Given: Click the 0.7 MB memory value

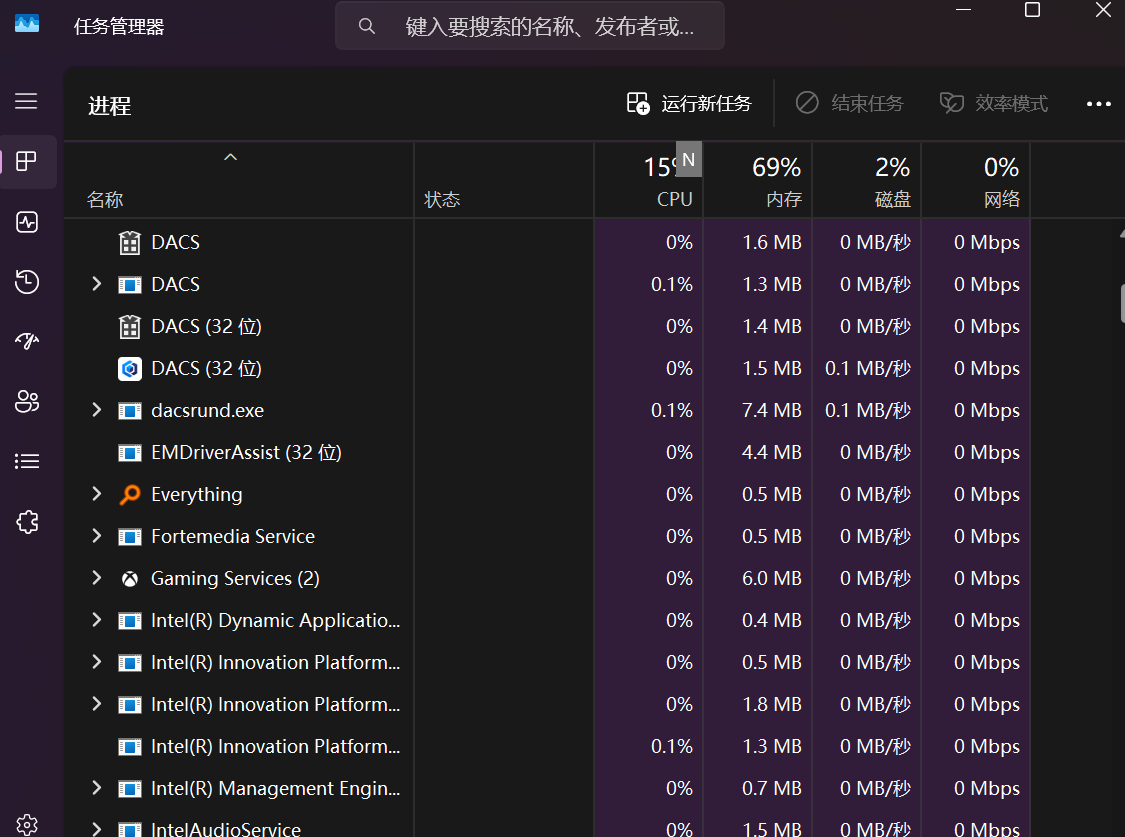Looking at the screenshot, I should click(771, 788).
